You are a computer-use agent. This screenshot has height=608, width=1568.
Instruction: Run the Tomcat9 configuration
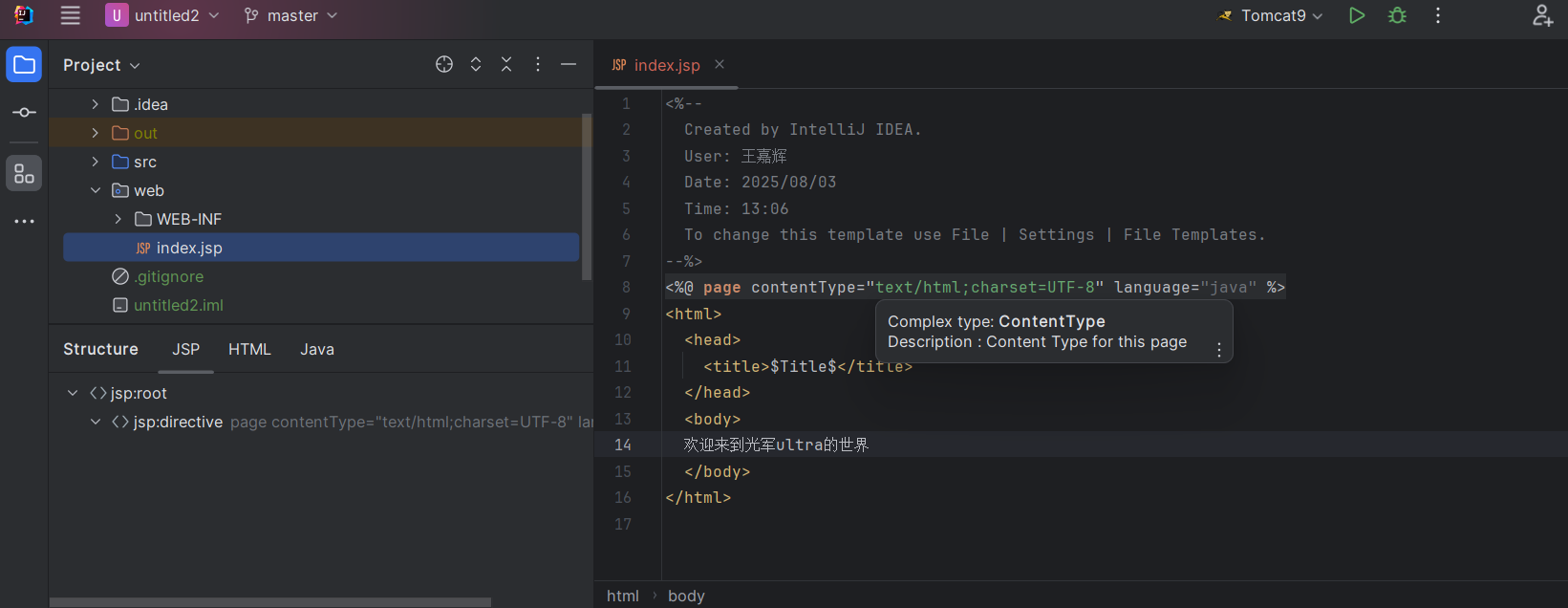[x=1356, y=15]
